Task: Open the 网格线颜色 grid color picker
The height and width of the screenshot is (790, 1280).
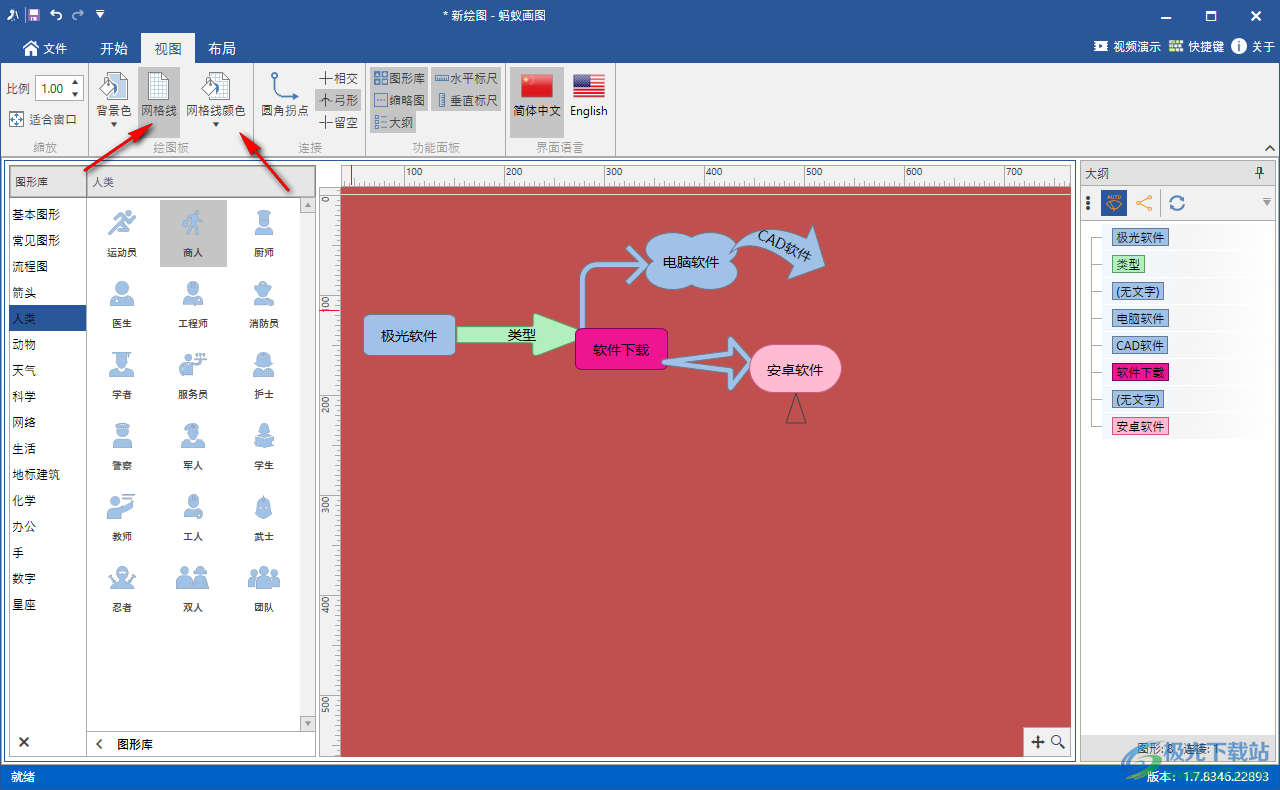Action: tap(215, 95)
